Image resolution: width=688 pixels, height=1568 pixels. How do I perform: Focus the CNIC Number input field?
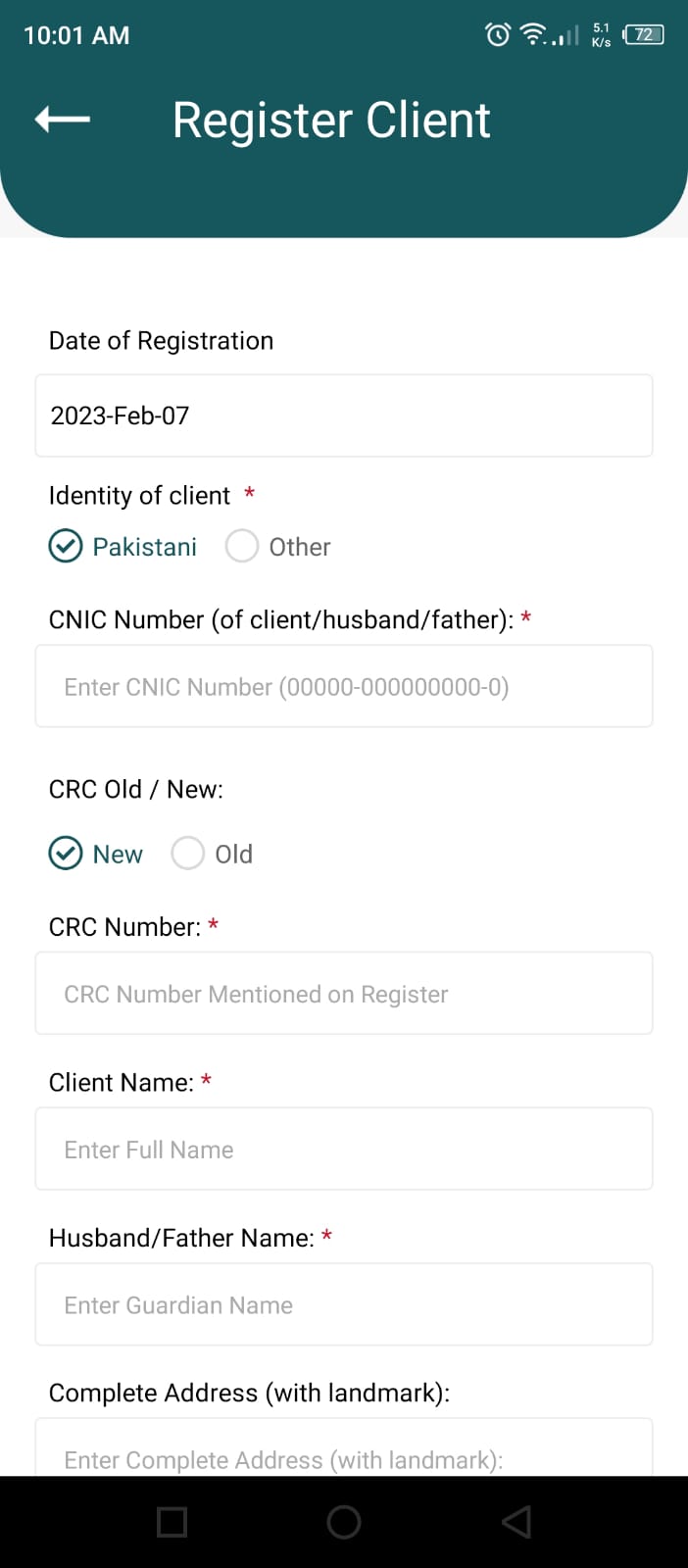tap(344, 686)
